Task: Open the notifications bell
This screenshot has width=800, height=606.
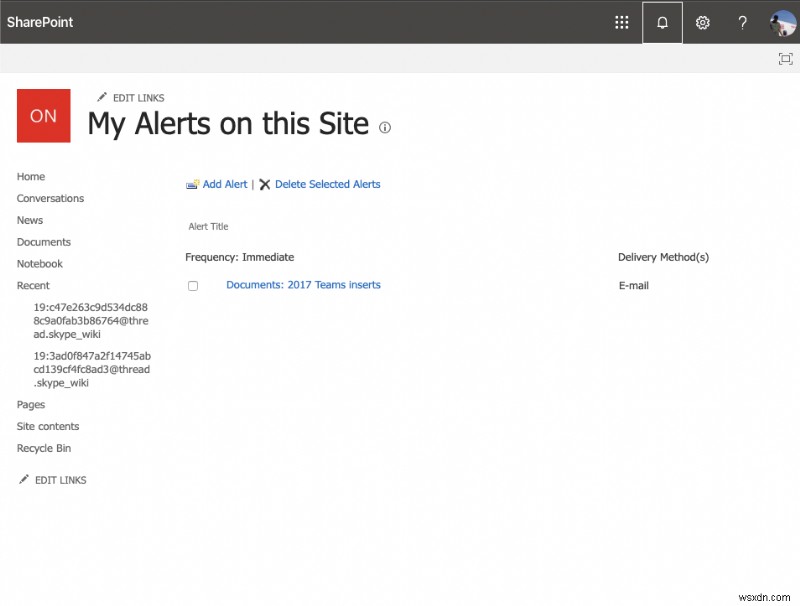Action: click(662, 22)
